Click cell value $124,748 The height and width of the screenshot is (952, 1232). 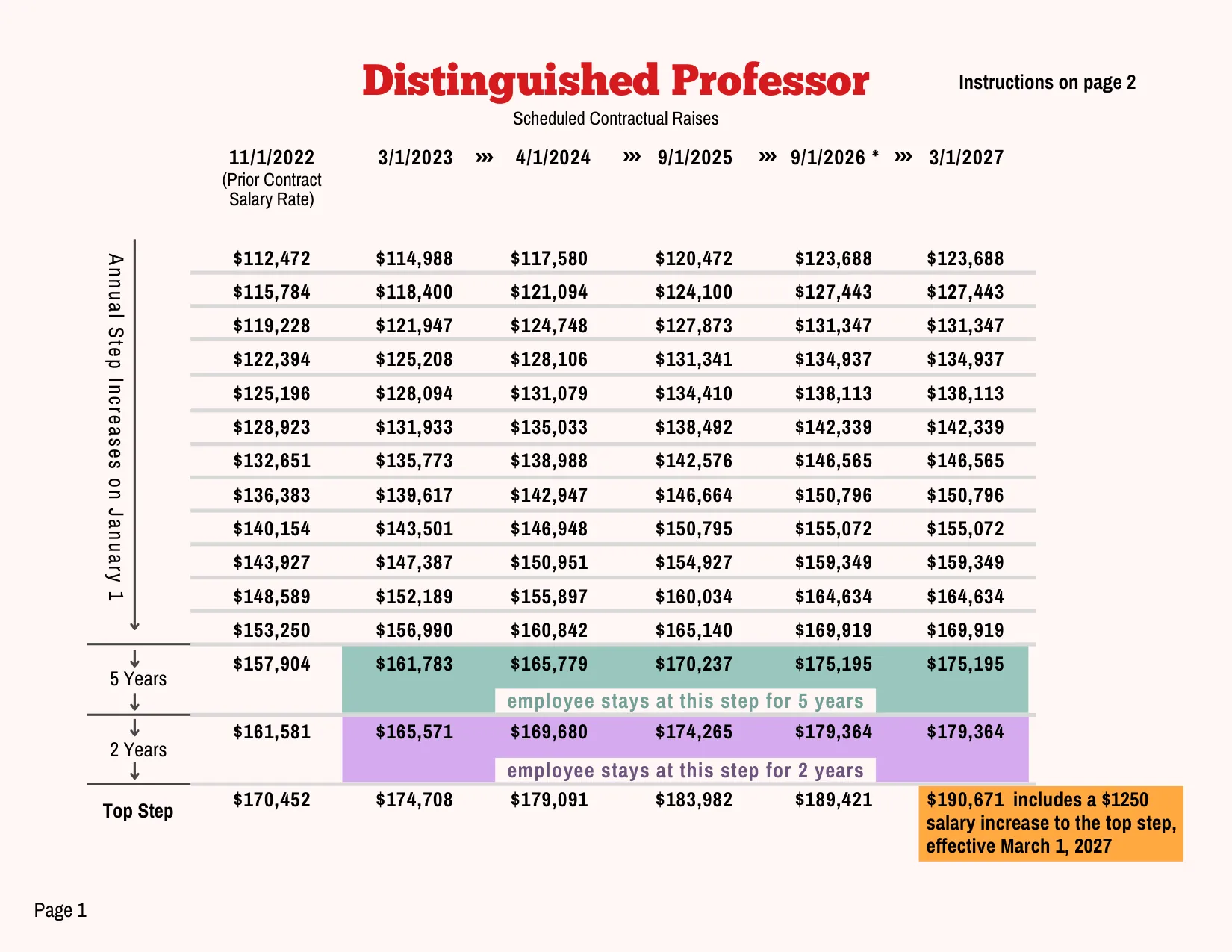tap(550, 326)
